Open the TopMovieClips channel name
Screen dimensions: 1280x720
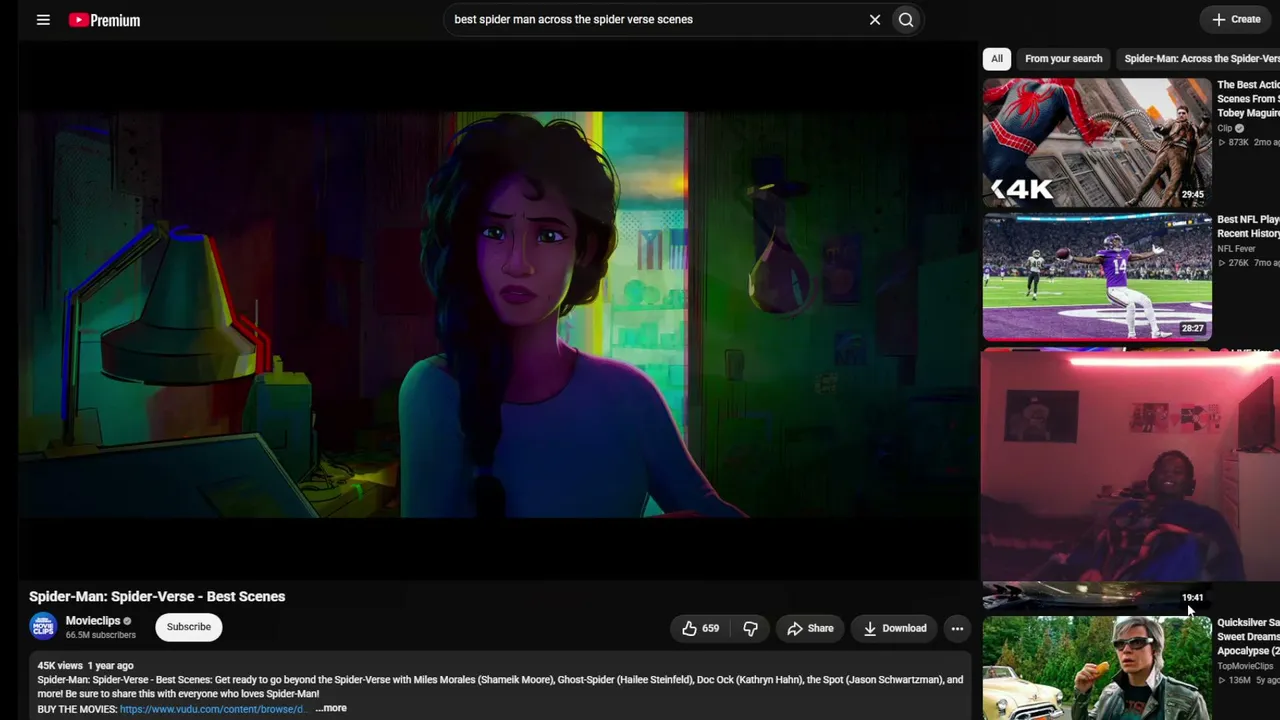coord(1245,666)
